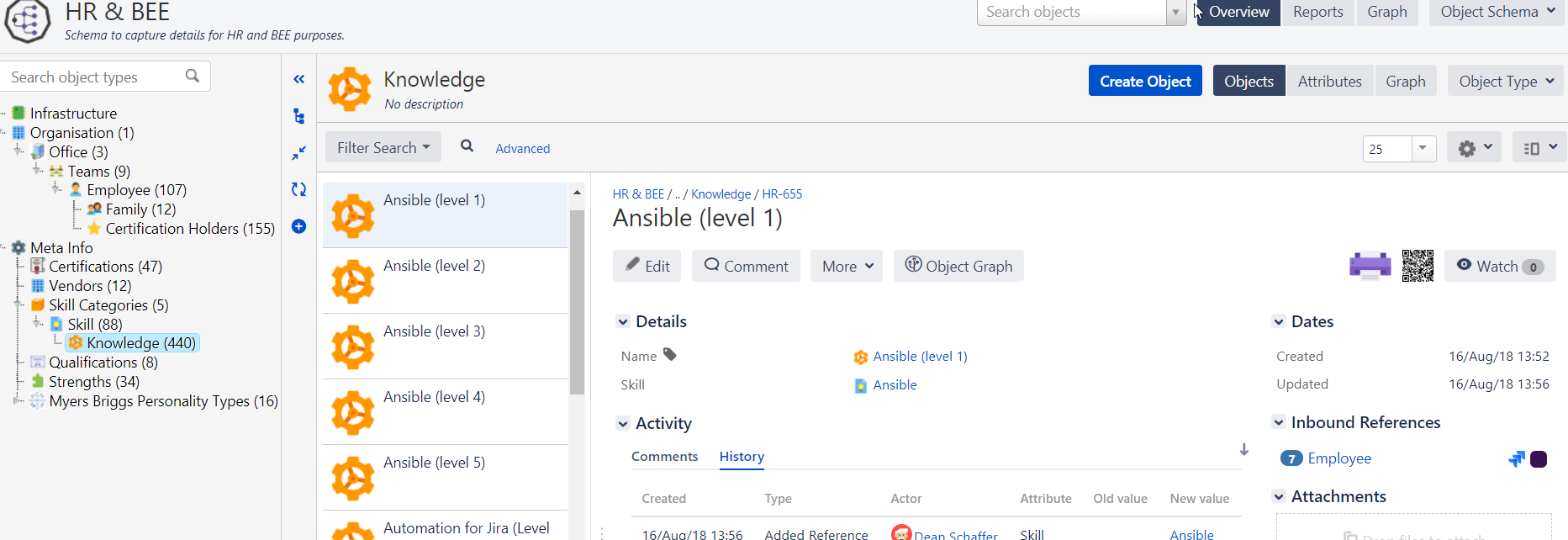Select Ansible (level 2) in the list
The height and width of the screenshot is (540, 1568).
446,281
